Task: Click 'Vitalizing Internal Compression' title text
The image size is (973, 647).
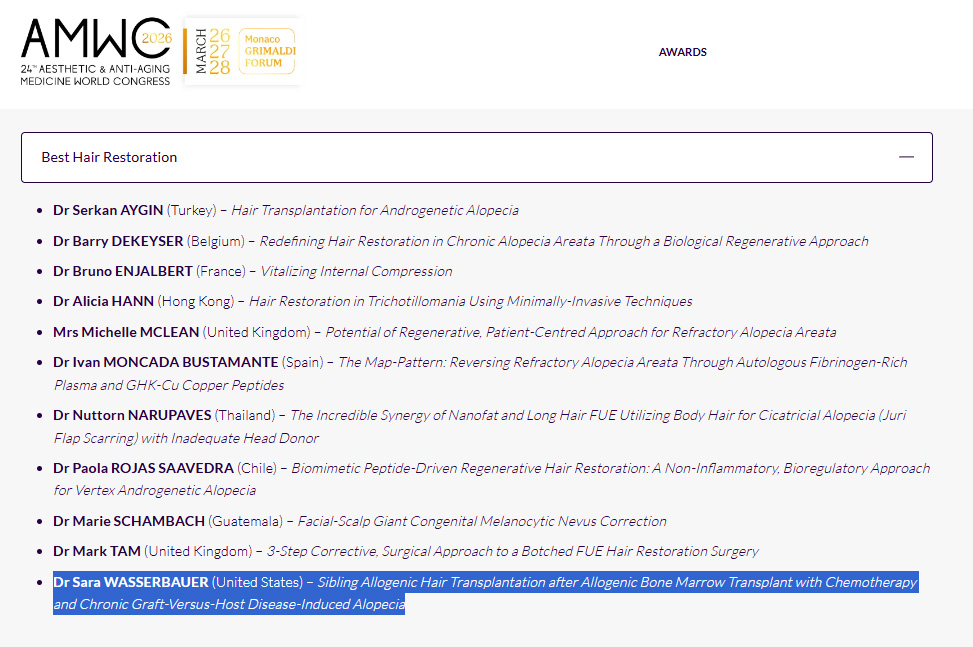Action: point(356,271)
